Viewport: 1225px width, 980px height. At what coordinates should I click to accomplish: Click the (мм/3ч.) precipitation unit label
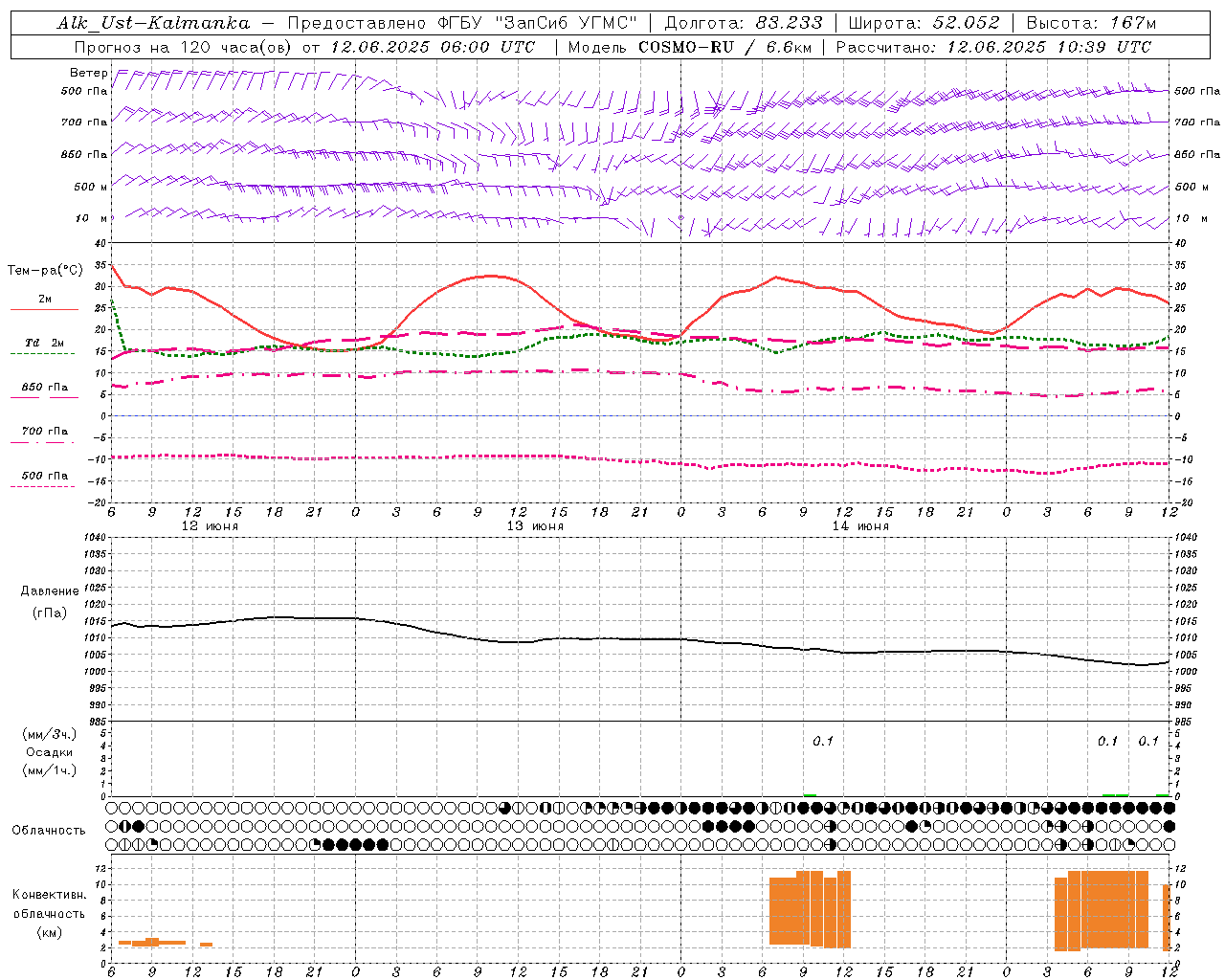[x=50, y=734]
